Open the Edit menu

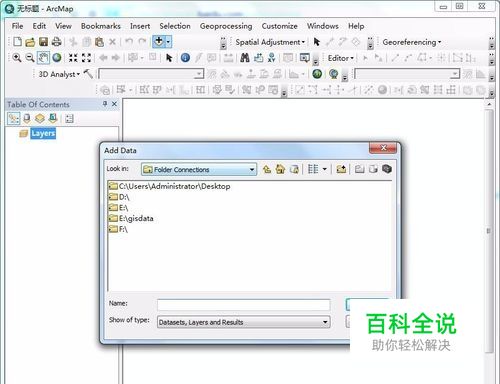click(x=39, y=26)
